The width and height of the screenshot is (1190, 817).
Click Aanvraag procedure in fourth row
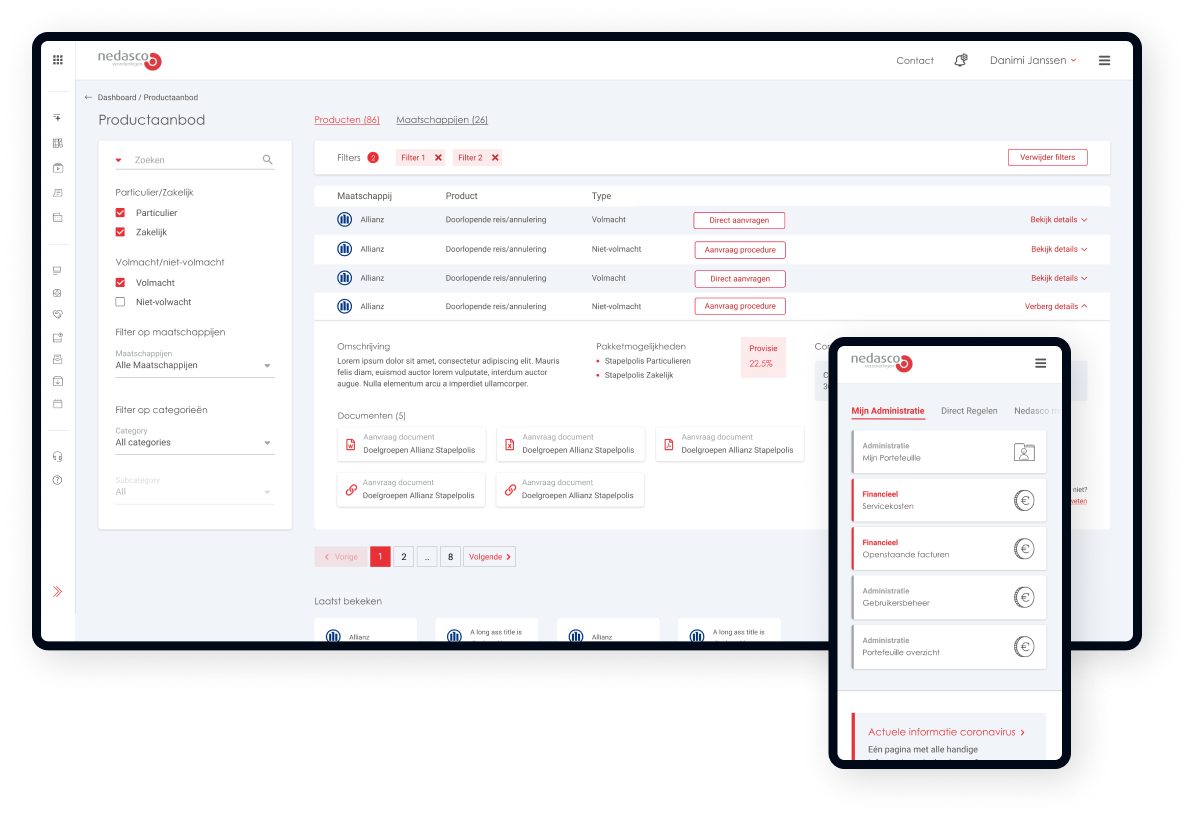(x=740, y=306)
